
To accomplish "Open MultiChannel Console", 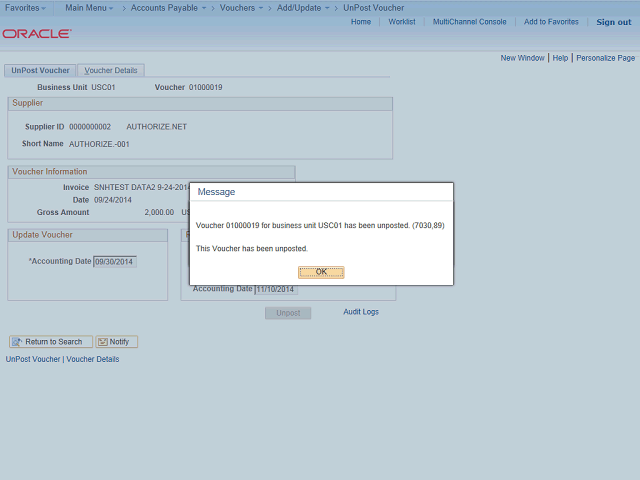I will point(469,22).
